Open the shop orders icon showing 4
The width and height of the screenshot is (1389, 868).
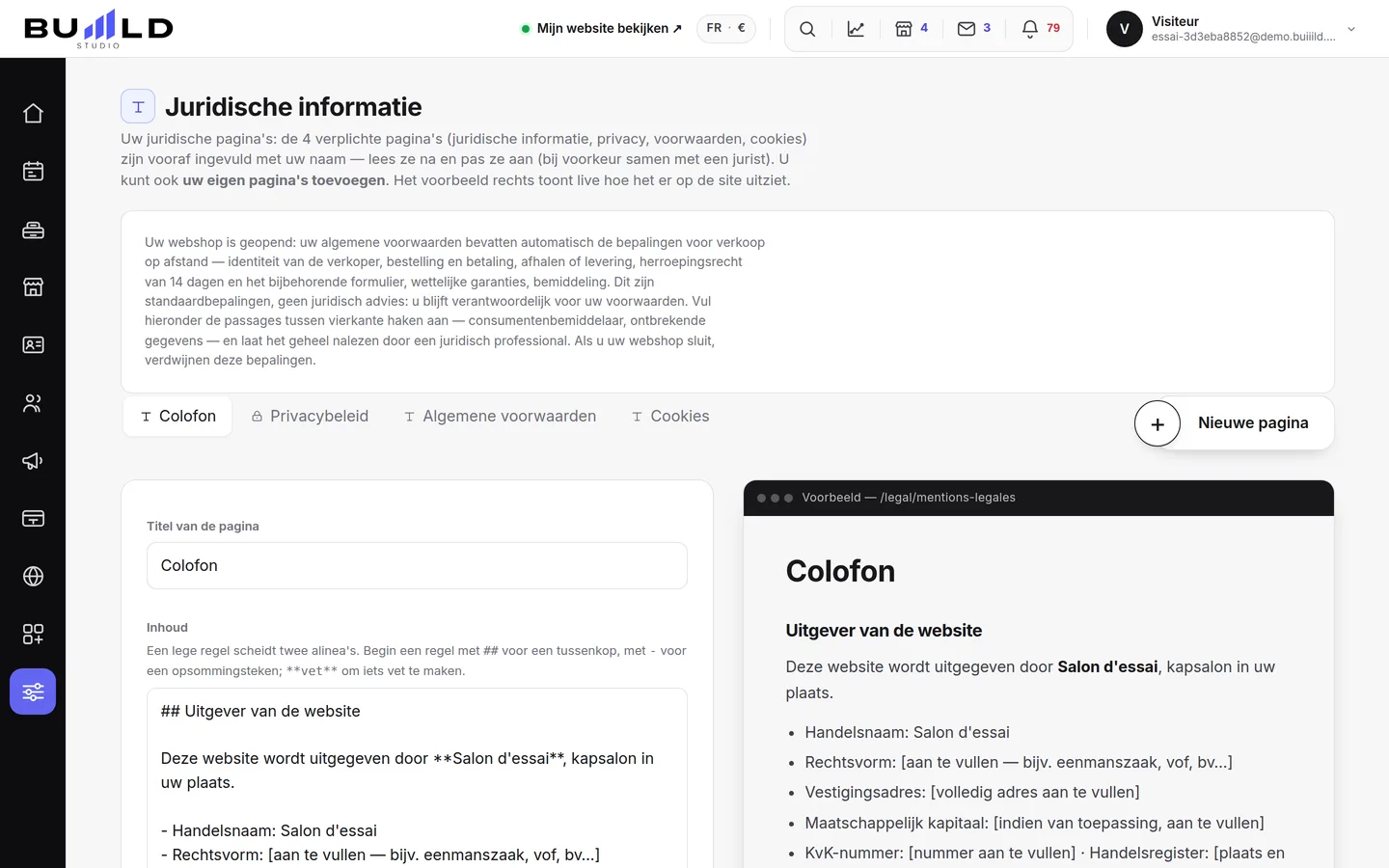pyautogui.click(x=912, y=29)
